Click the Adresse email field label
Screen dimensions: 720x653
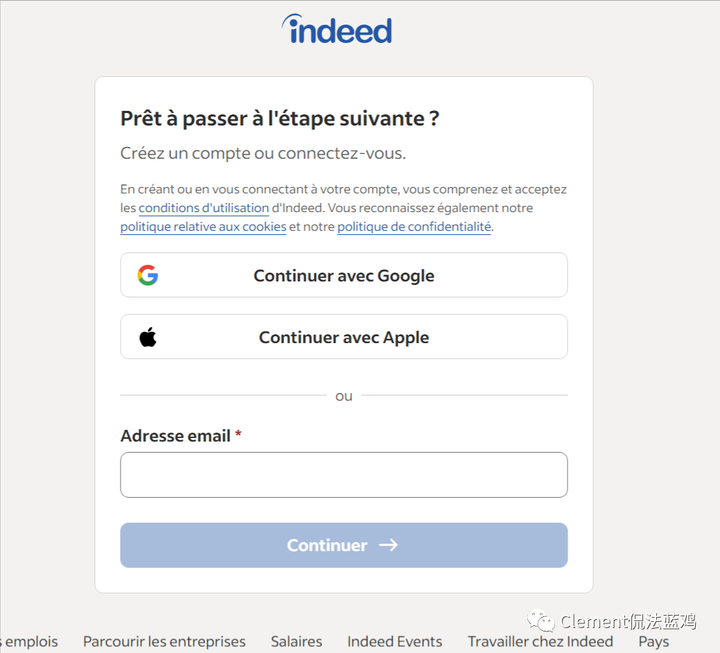coord(175,436)
